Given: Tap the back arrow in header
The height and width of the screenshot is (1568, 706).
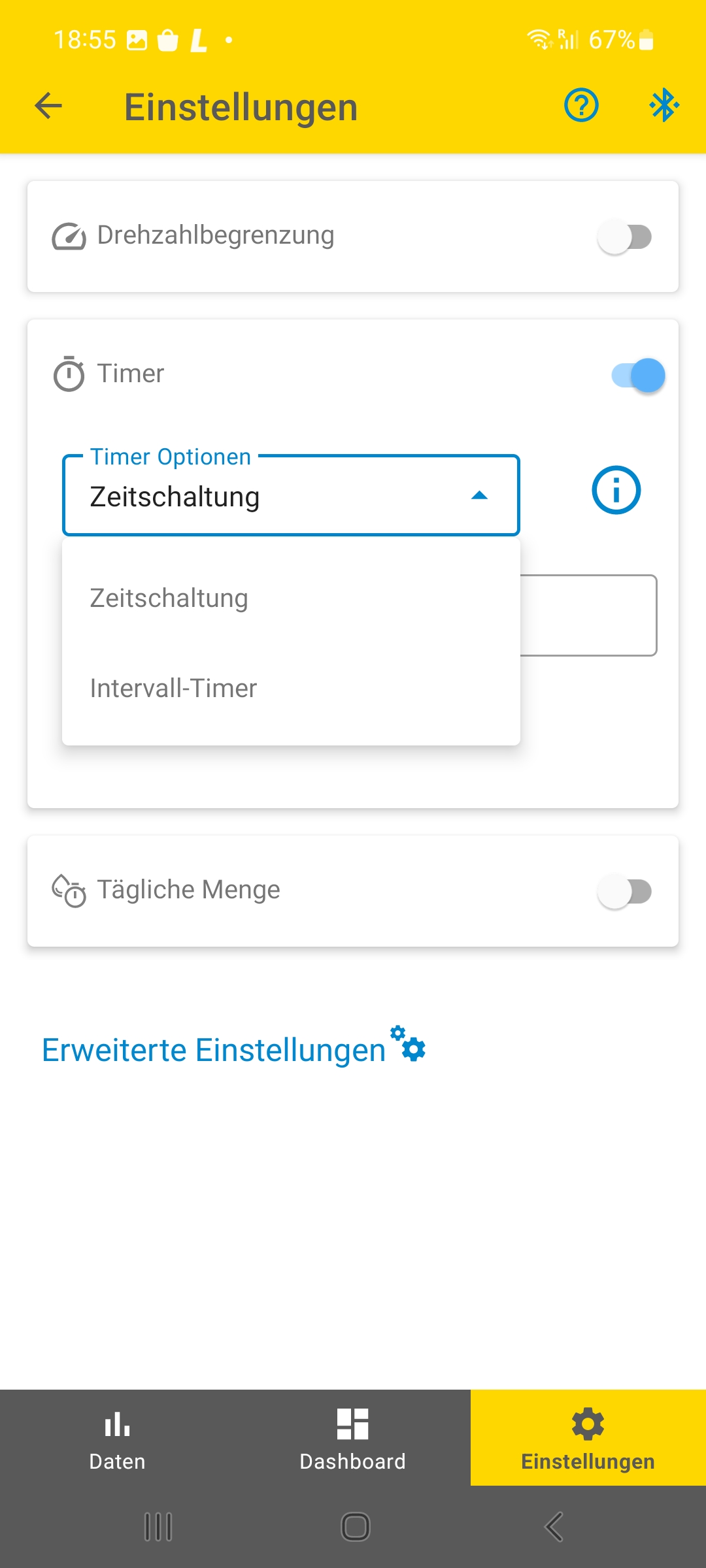Looking at the screenshot, I should (x=48, y=106).
